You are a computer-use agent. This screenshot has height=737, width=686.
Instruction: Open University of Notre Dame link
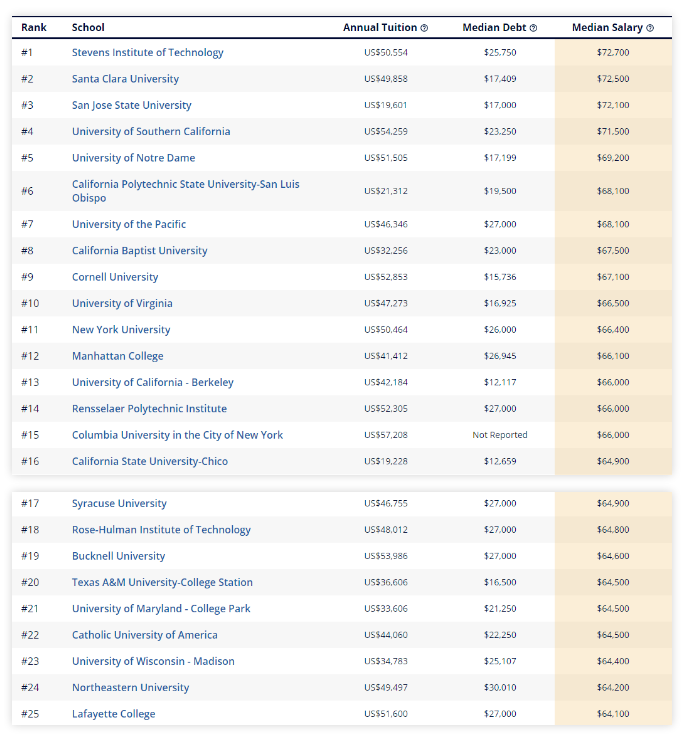tap(134, 157)
